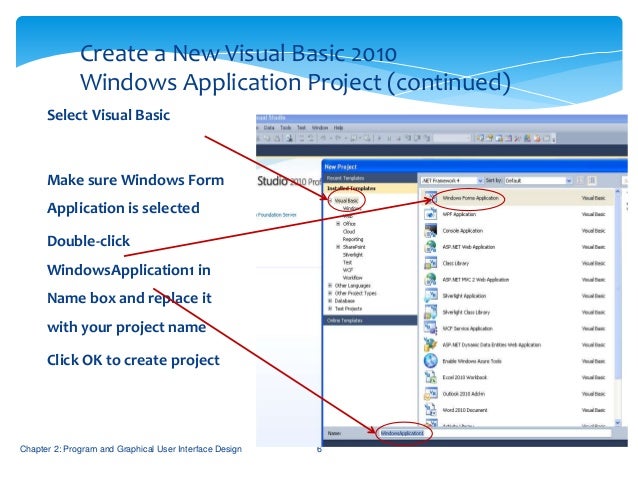Select the Workflow tree item
This screenshot has width=638, height=479.
point(352,278)
